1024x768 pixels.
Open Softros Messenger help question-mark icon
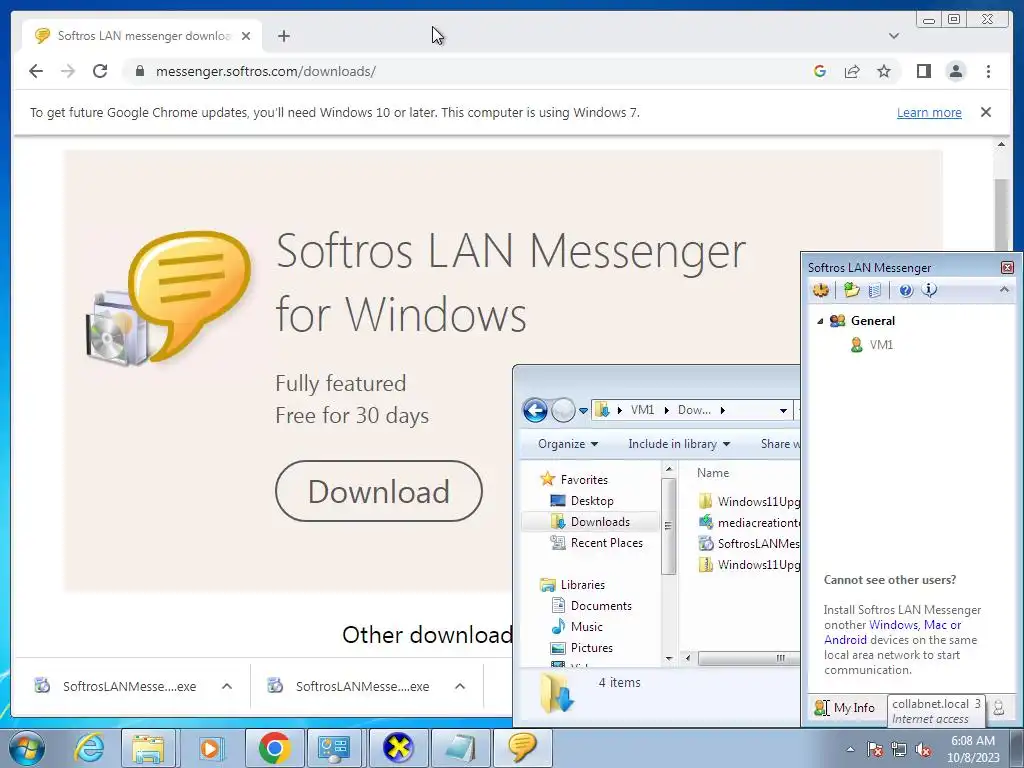(x=906, y=291)
